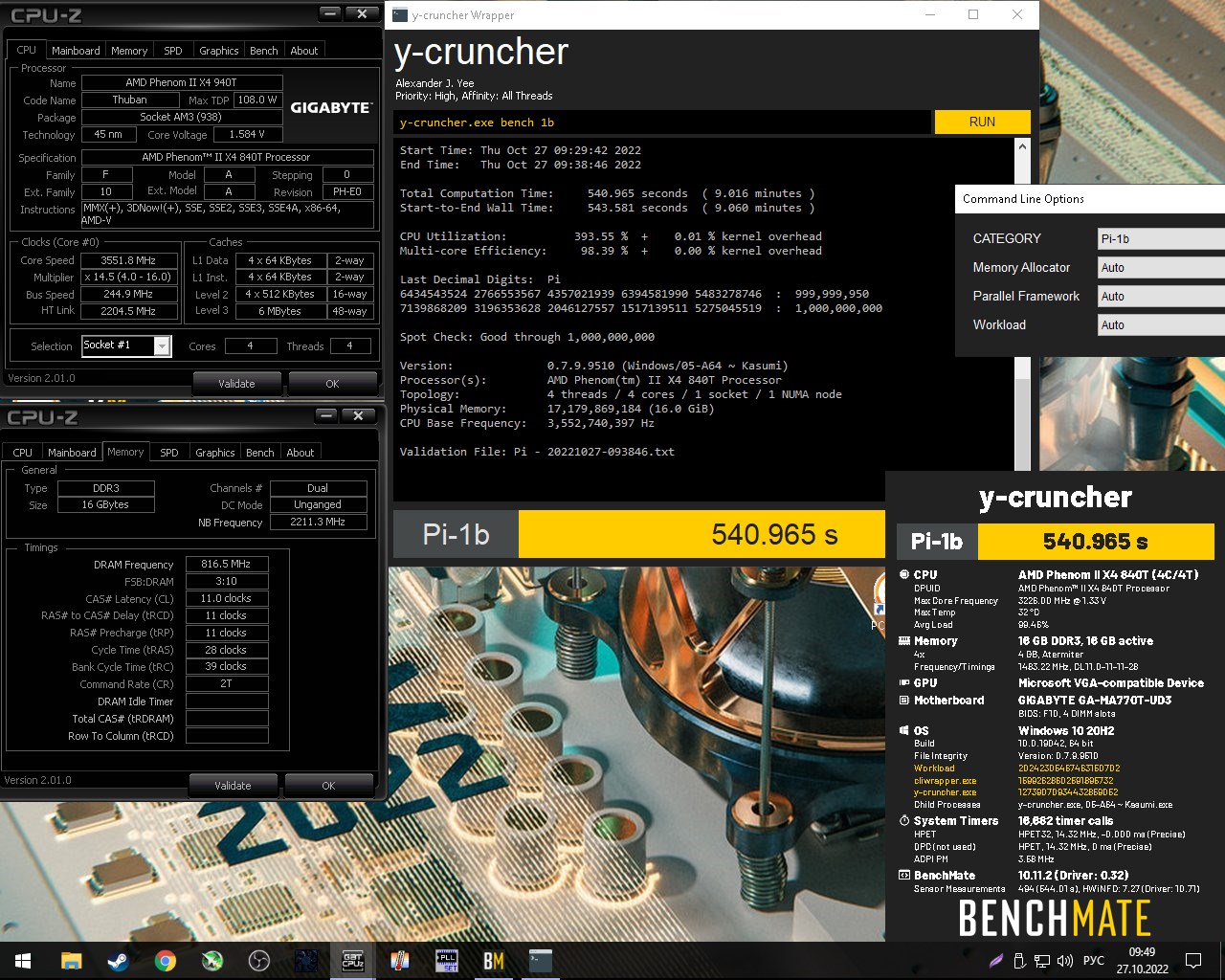The image size is (1225, 980).
Task: Click the РУС language indicator
Action: point(1093,961)
